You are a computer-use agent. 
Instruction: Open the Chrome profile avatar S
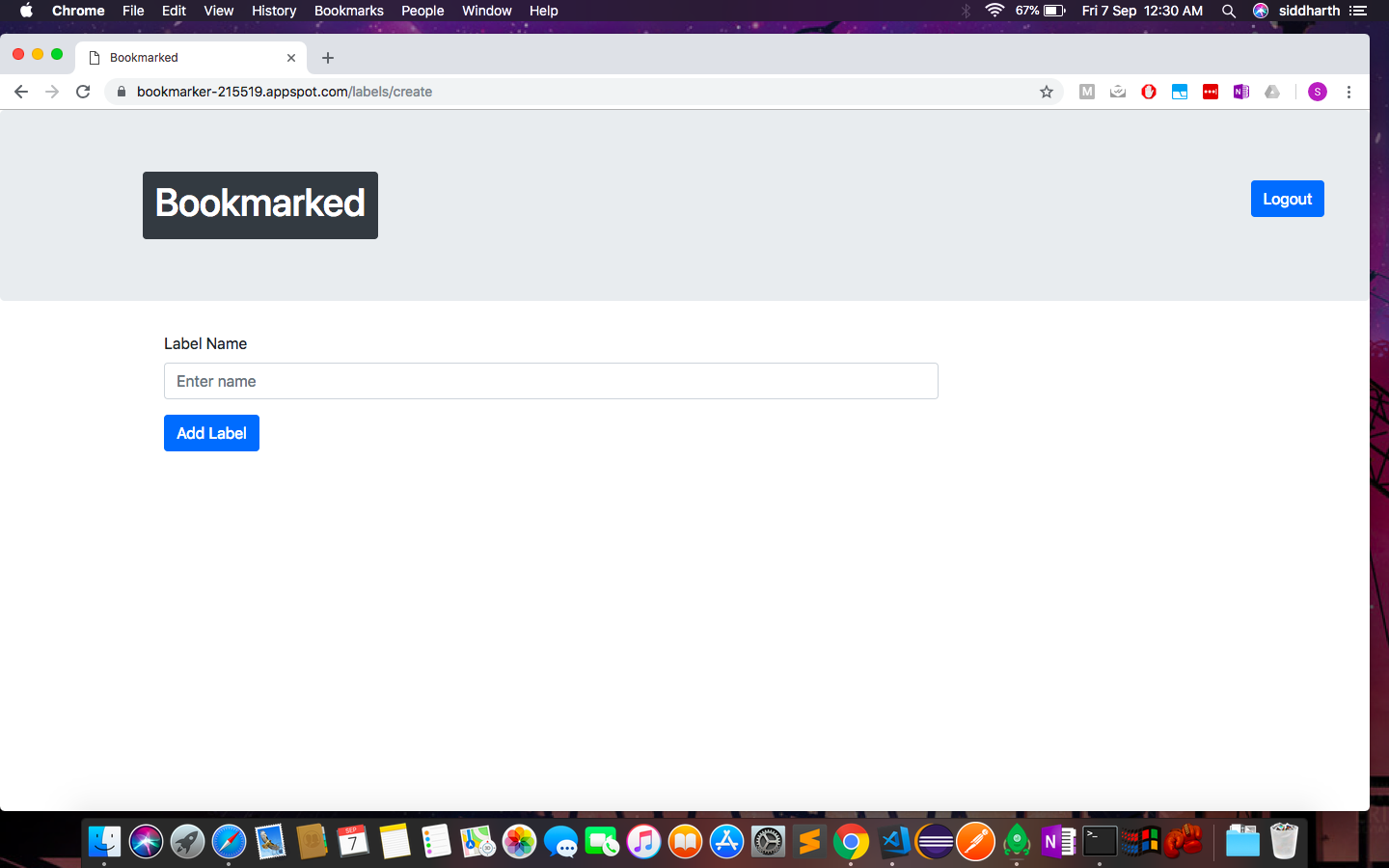pos(1318,92)
